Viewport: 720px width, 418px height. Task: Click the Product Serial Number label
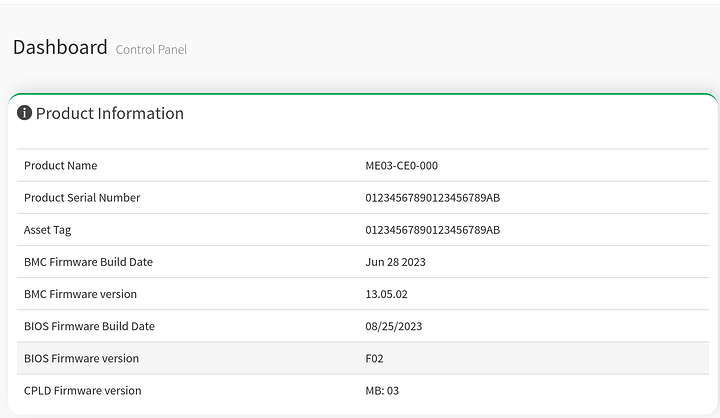coord(82,197)
